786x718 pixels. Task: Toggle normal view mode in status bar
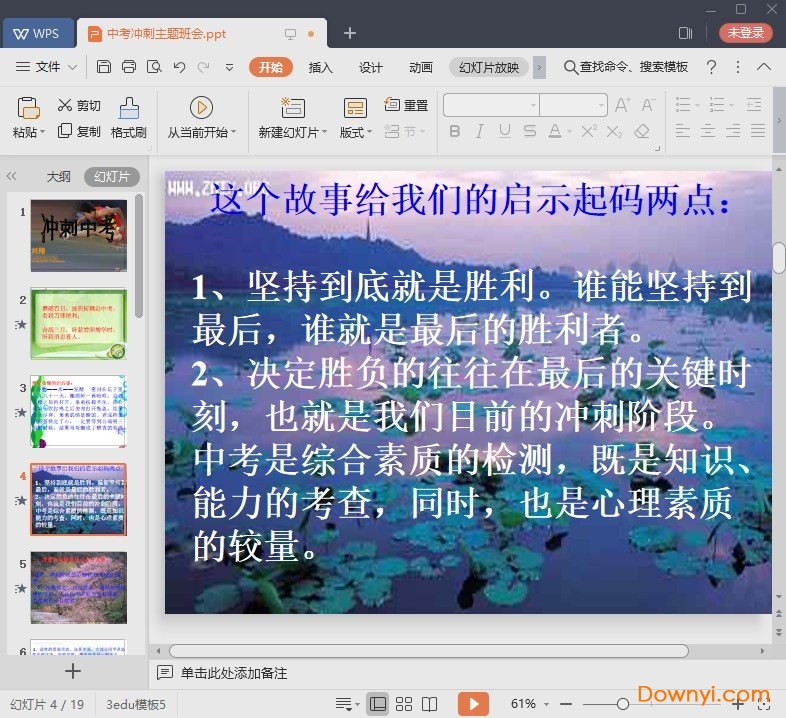pos(378,704)
